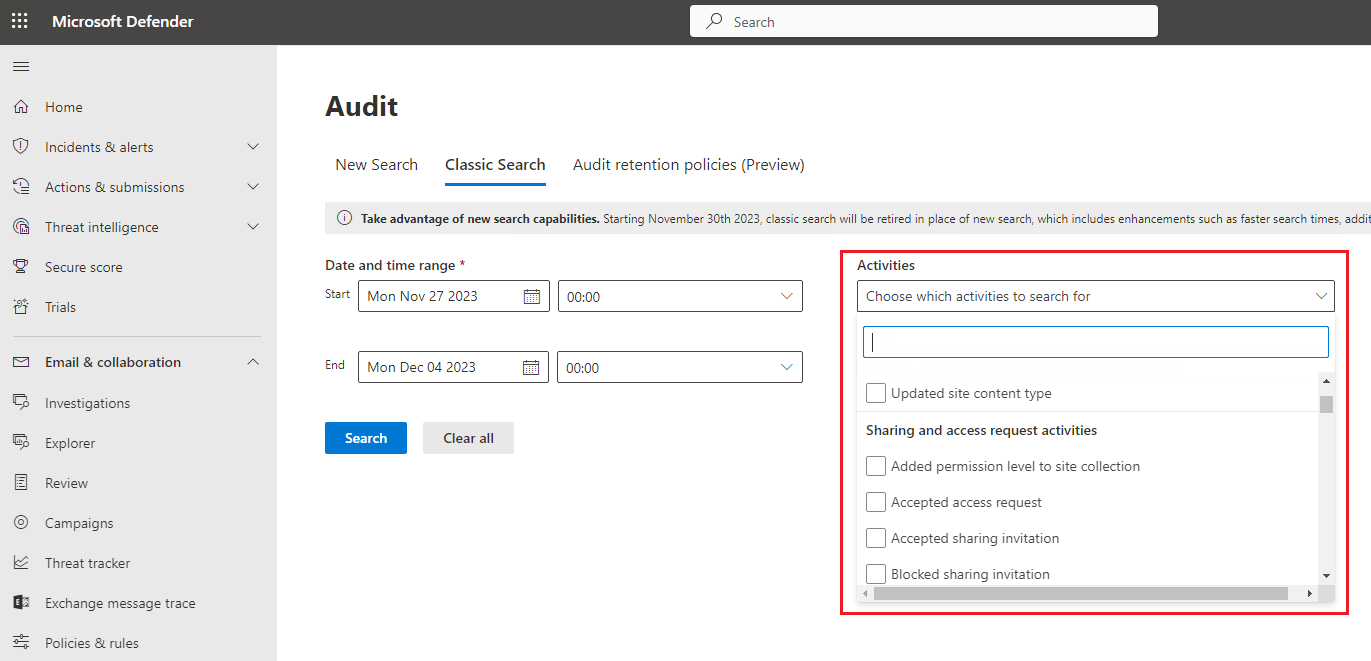The height and width of the screenshot is (661, 1371).
Task: Select the Home icon in the sidebar
Action: pos(21,107)
